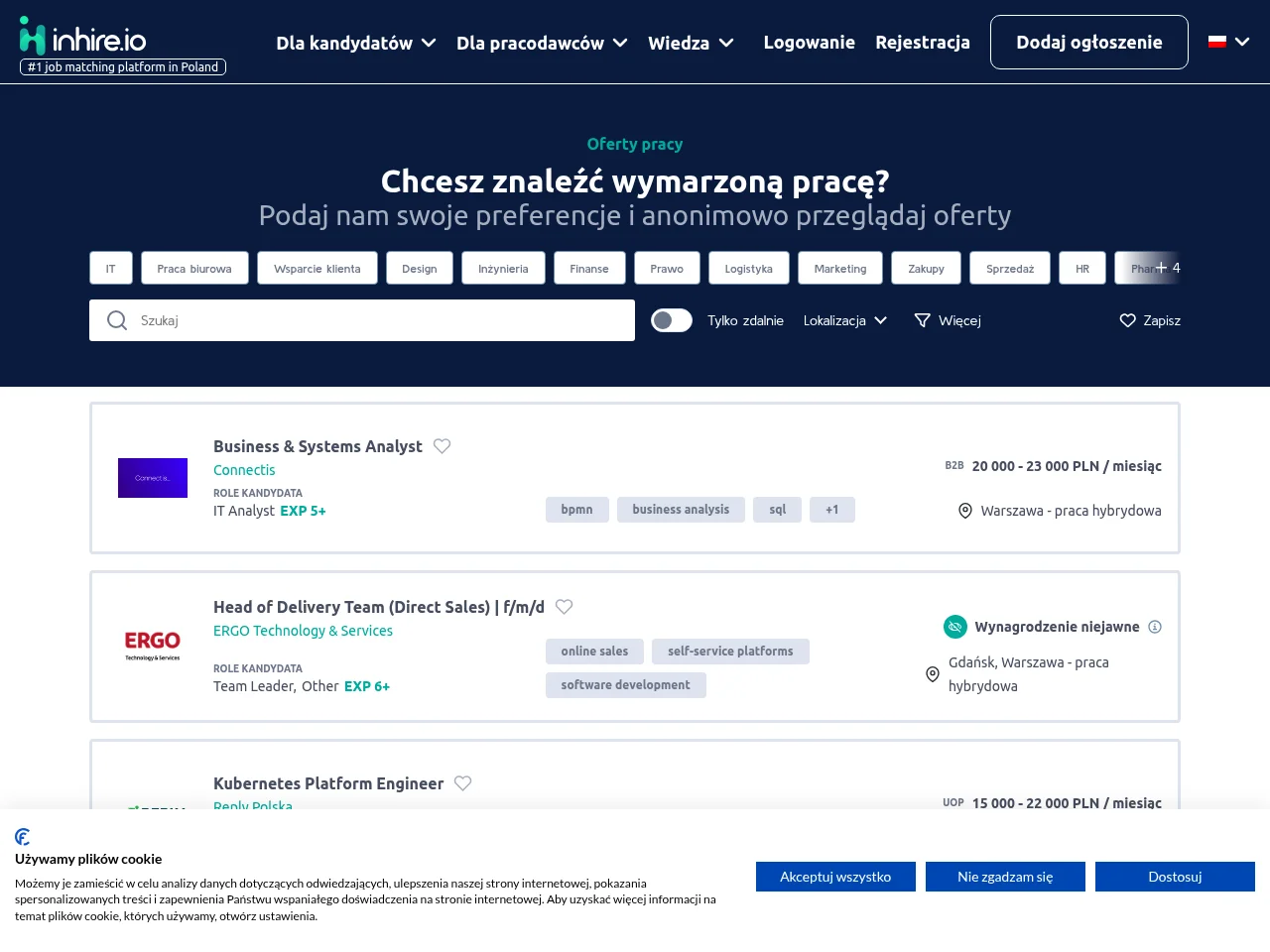The height and width of the screenshot is (952, 1270).
Task: Click the ERGO Technology & Services logo
Action: pyautogui.click(x=153, y=646)
